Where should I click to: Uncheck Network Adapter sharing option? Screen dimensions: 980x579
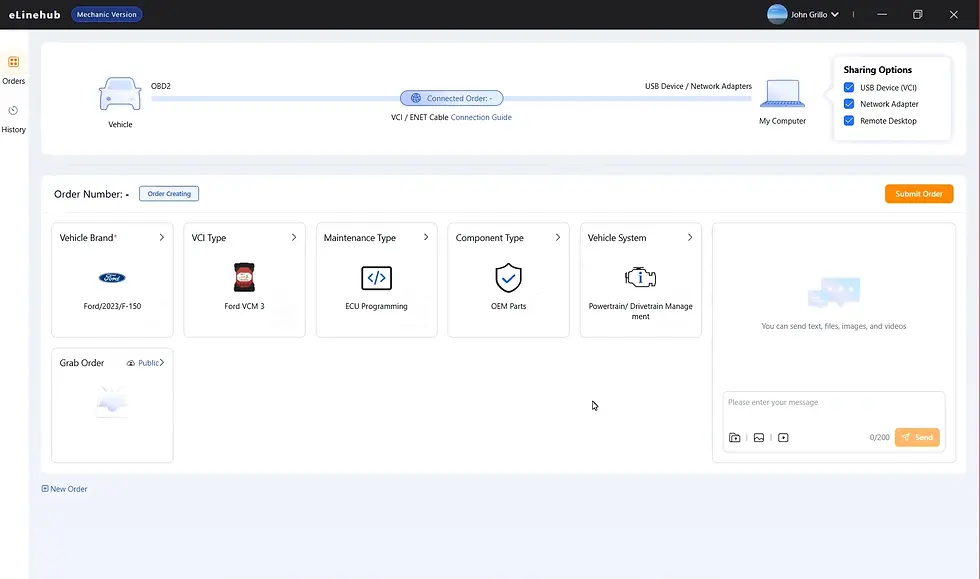pos(849,104)
